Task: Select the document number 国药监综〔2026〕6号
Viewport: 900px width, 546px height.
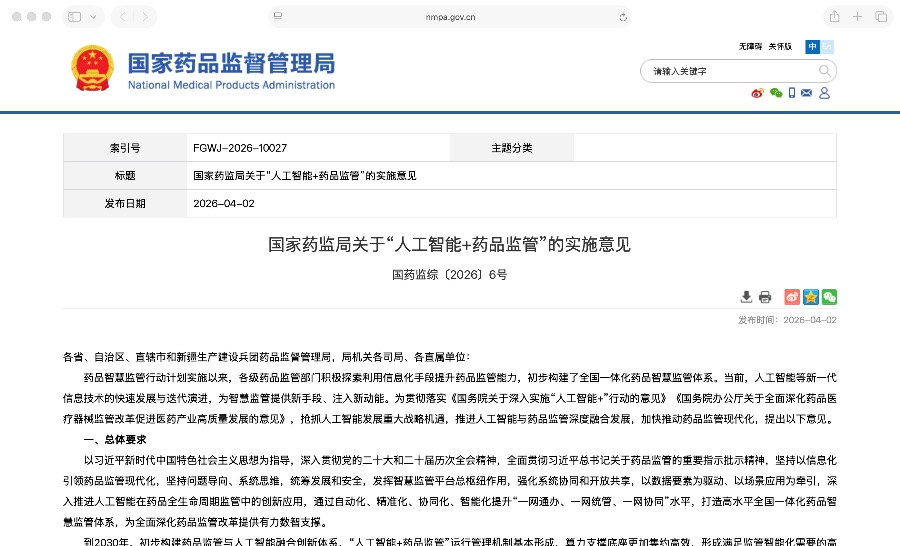Action: pos(449,274)
